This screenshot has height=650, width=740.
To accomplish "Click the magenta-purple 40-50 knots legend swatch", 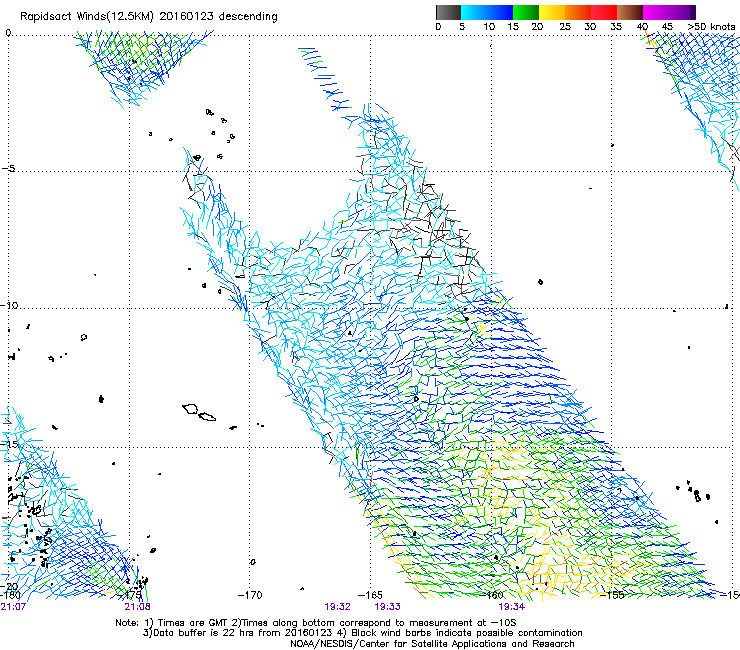I will (x=669, y=12).
